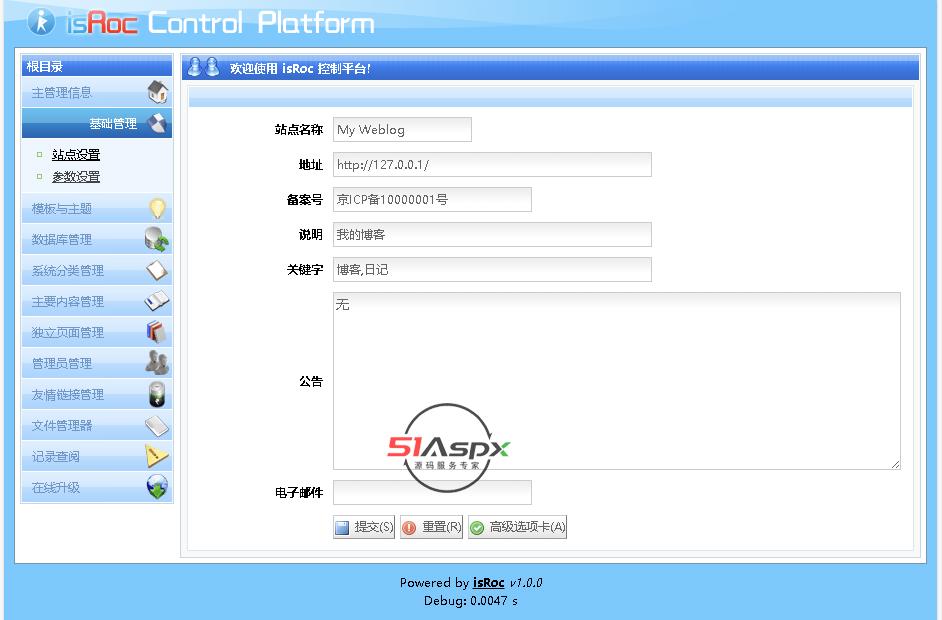This screenshot has height=620, width=942.
Task: Click the empty 电子邮件 input field
Action: point(433,493)
